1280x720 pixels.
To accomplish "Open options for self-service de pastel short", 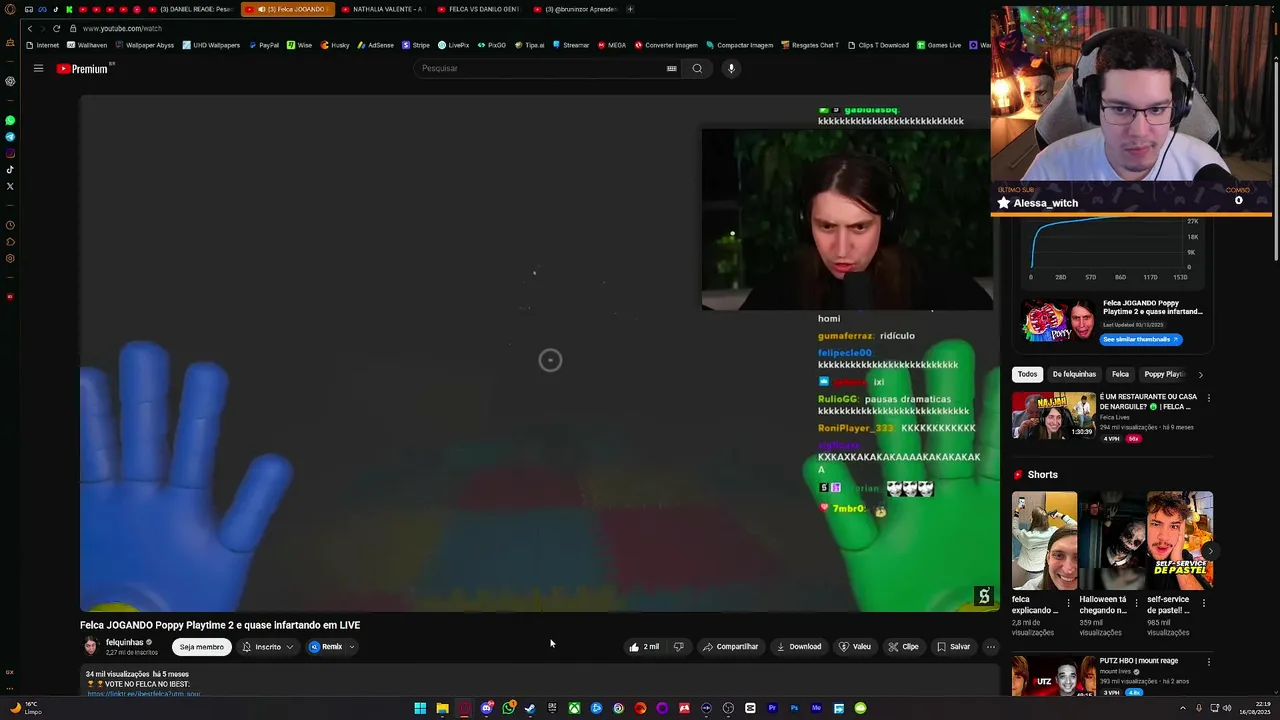I will (1204, 603).
